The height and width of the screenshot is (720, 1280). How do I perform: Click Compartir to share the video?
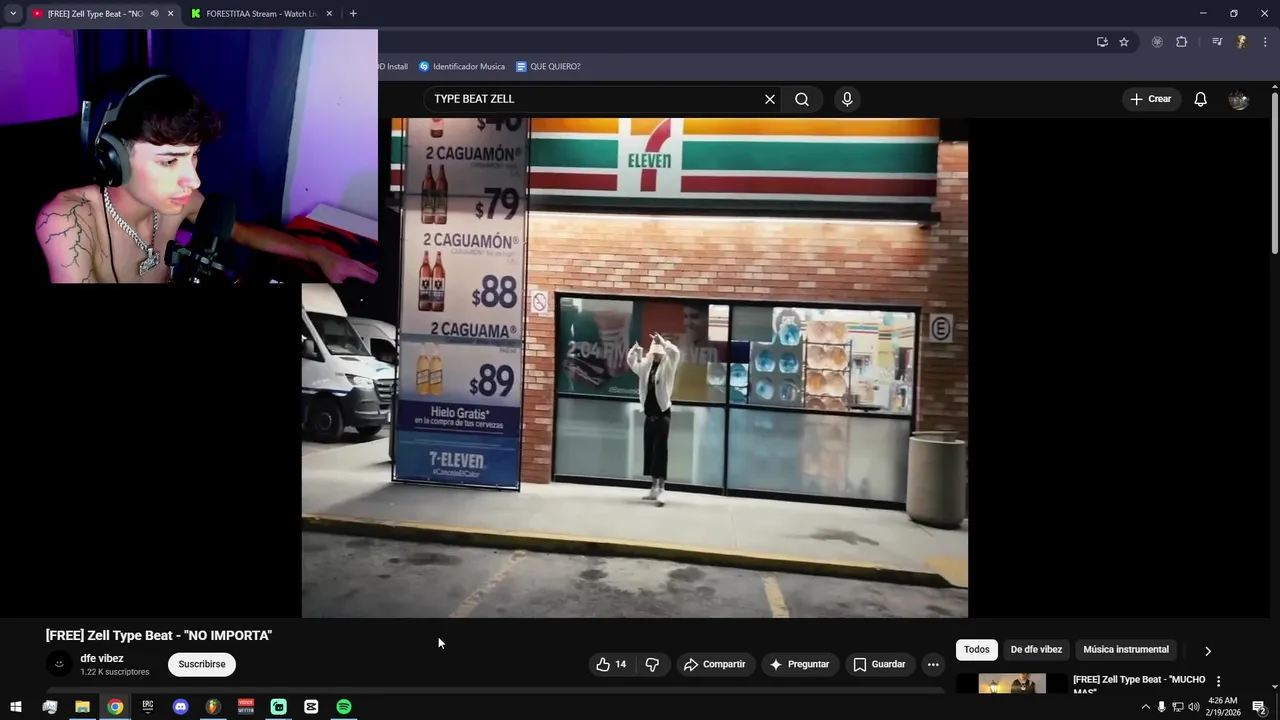(715, 664)
